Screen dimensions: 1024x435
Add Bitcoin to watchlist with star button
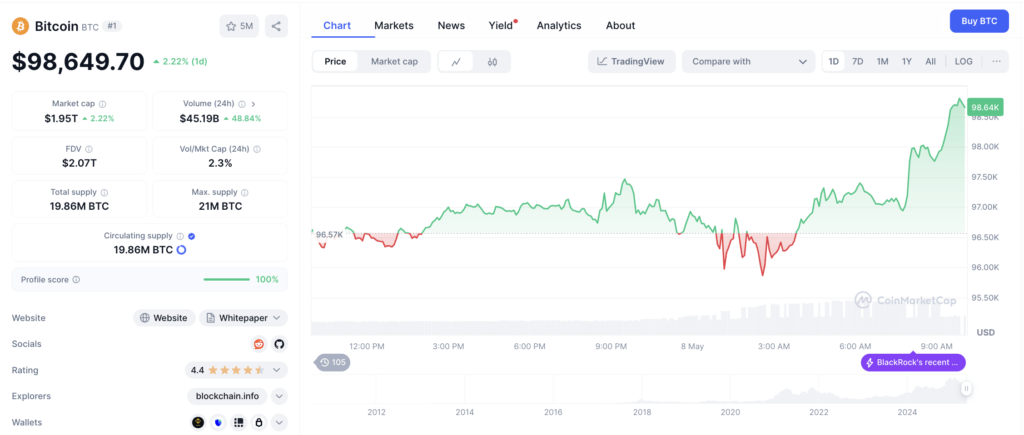tap(239, 26)
